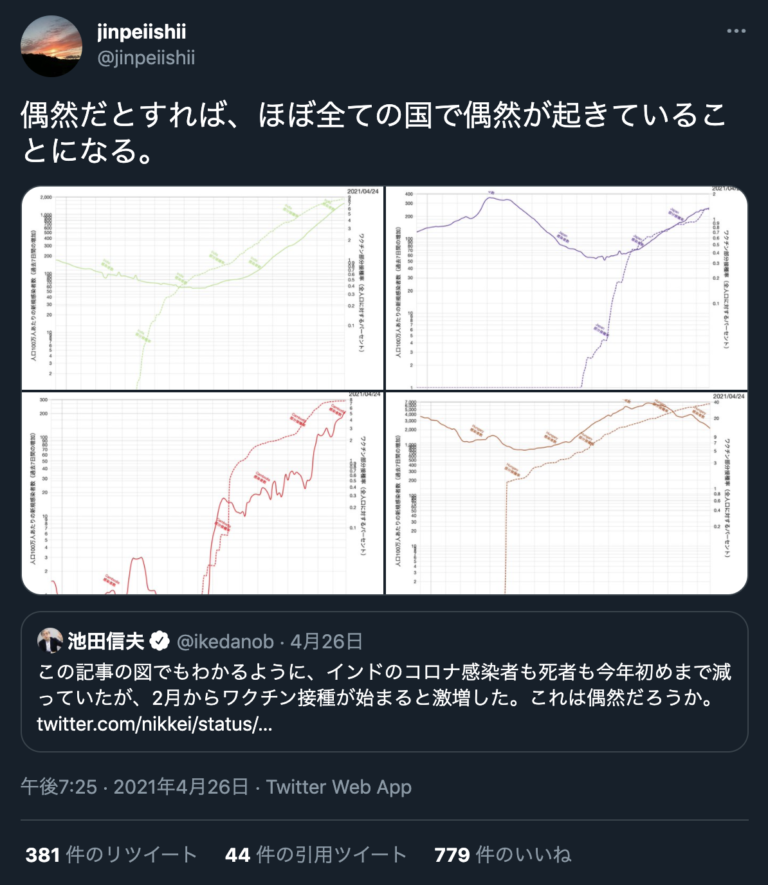This screenshot has width=768, height=885.
Task: View the 779 件のいいね list
Action: 503,855
